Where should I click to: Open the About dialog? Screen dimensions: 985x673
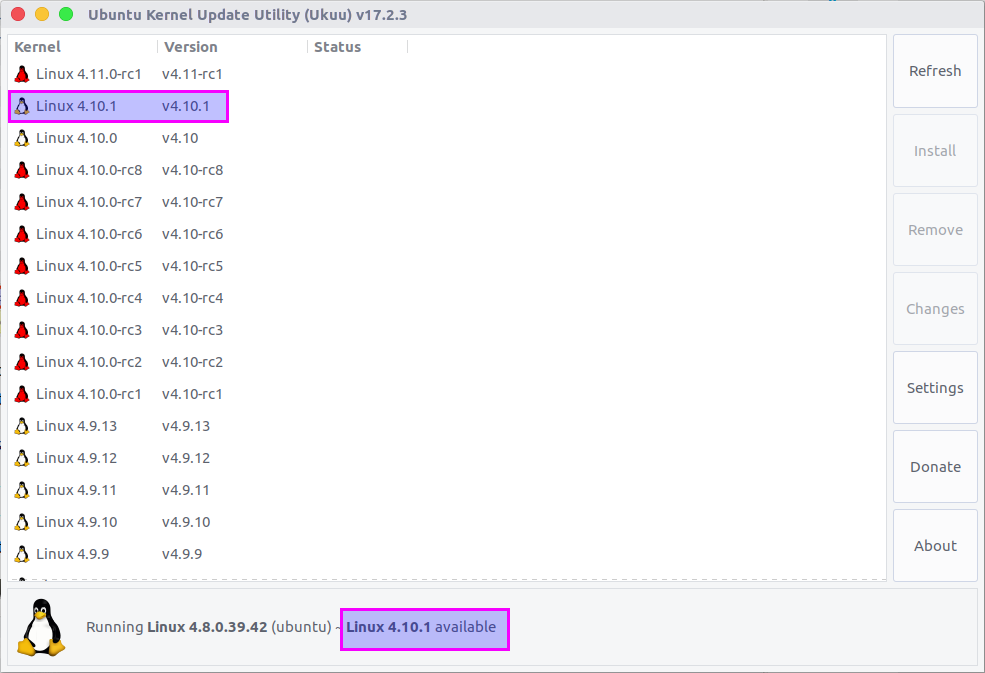[935, 546]
